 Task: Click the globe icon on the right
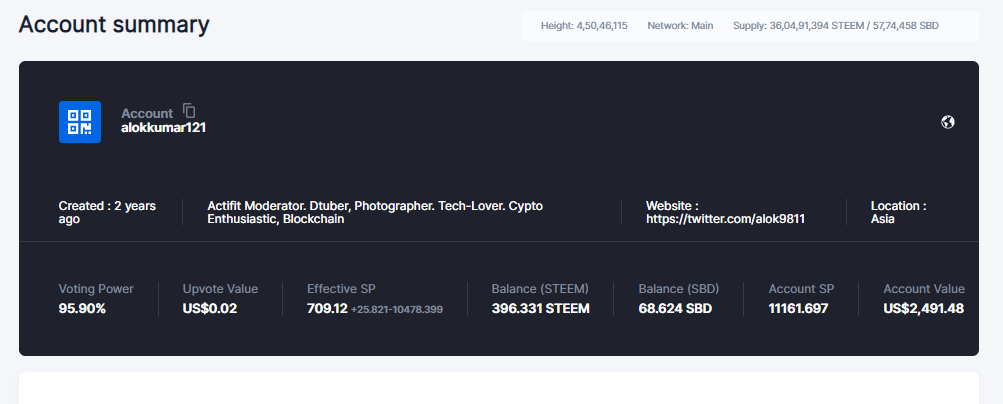948,122
